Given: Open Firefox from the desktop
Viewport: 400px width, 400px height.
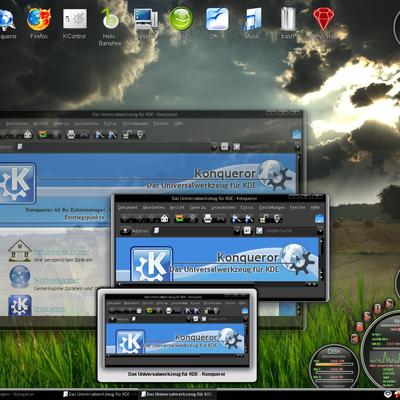Looking at the screenshot, I should 39,19.
